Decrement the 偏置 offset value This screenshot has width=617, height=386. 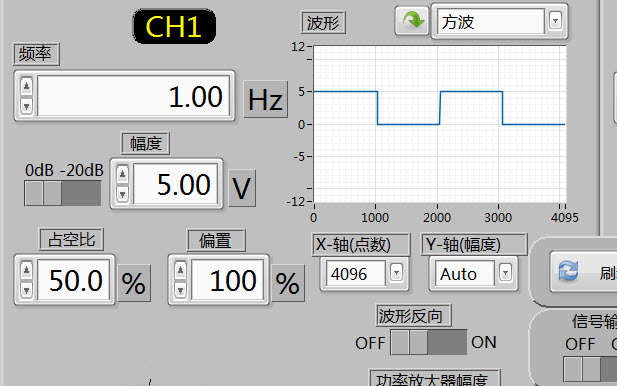click(180, 290)
